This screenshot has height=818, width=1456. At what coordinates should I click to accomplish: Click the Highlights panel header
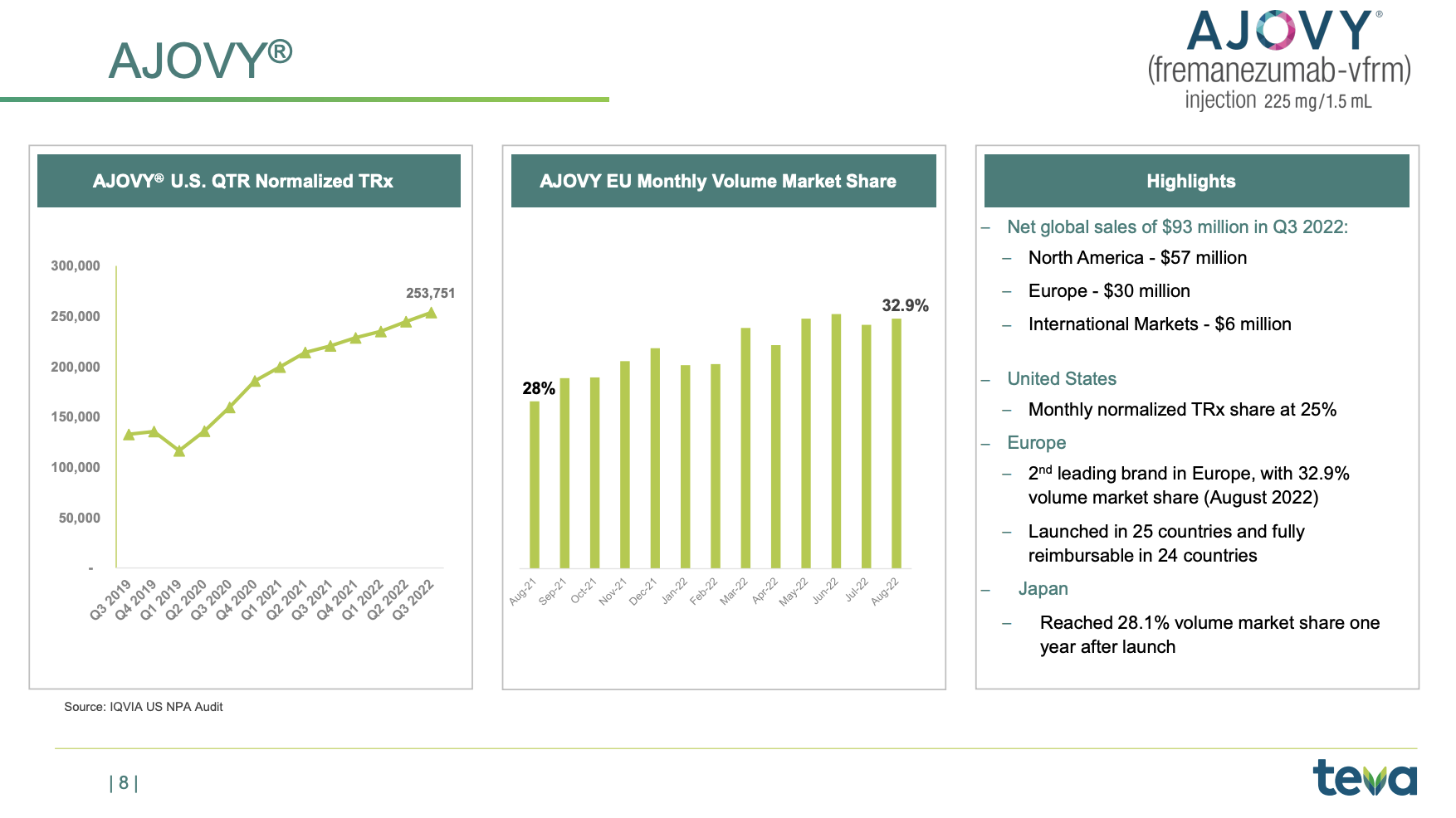click(x=1197, y=181)
